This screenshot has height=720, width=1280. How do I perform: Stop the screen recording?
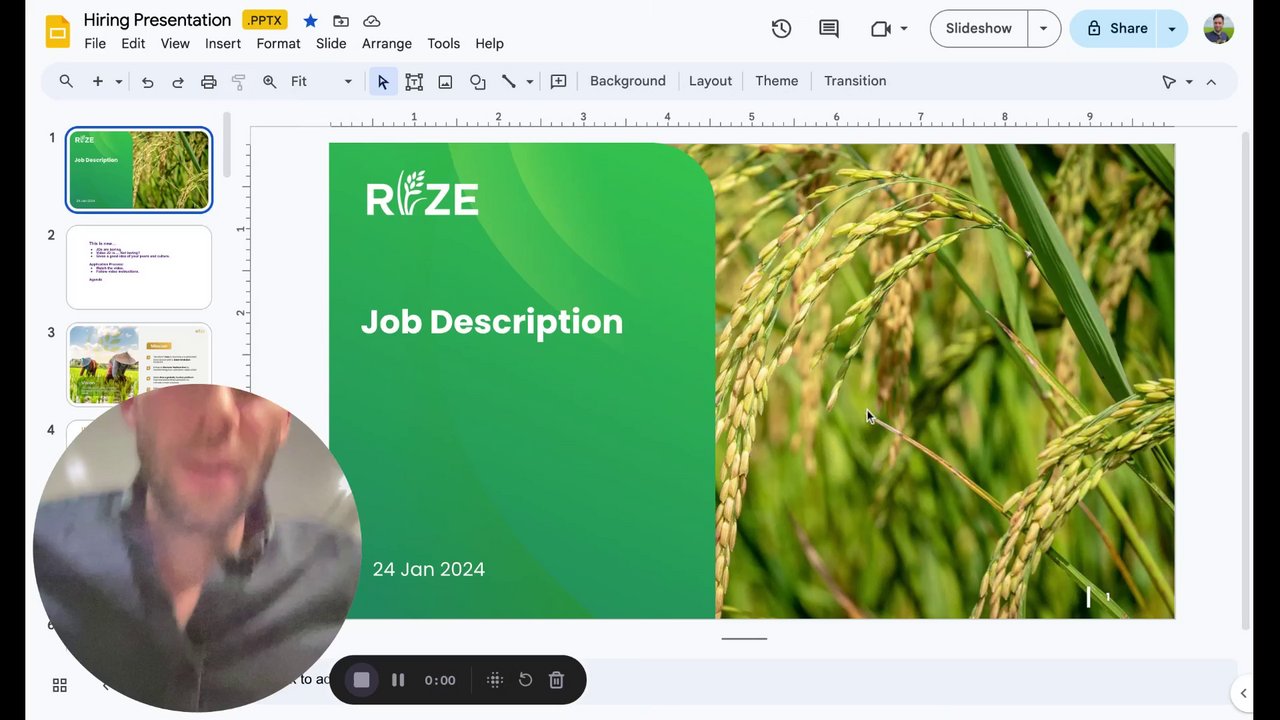(x=362, y=680)
